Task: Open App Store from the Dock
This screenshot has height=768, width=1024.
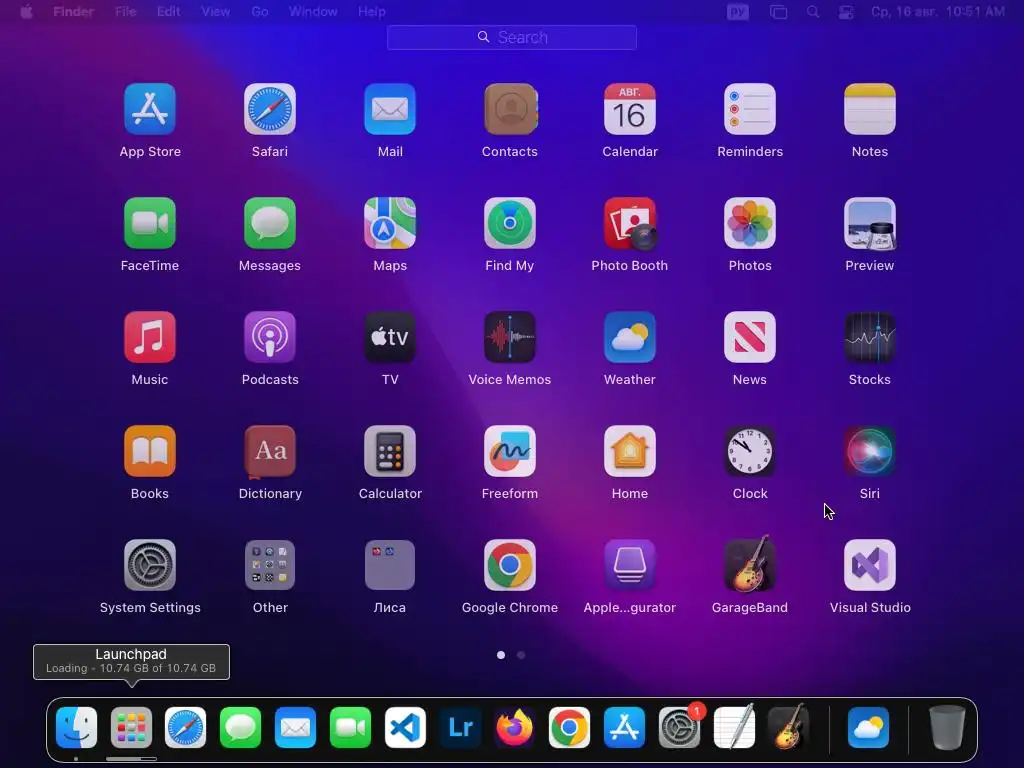Action: (x=624, y=728)
